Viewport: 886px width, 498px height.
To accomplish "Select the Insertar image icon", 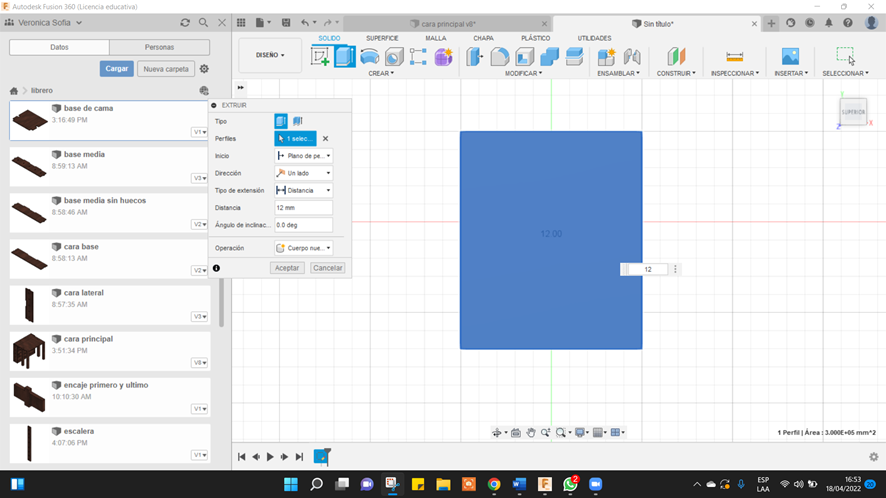I will coord(791,57).
